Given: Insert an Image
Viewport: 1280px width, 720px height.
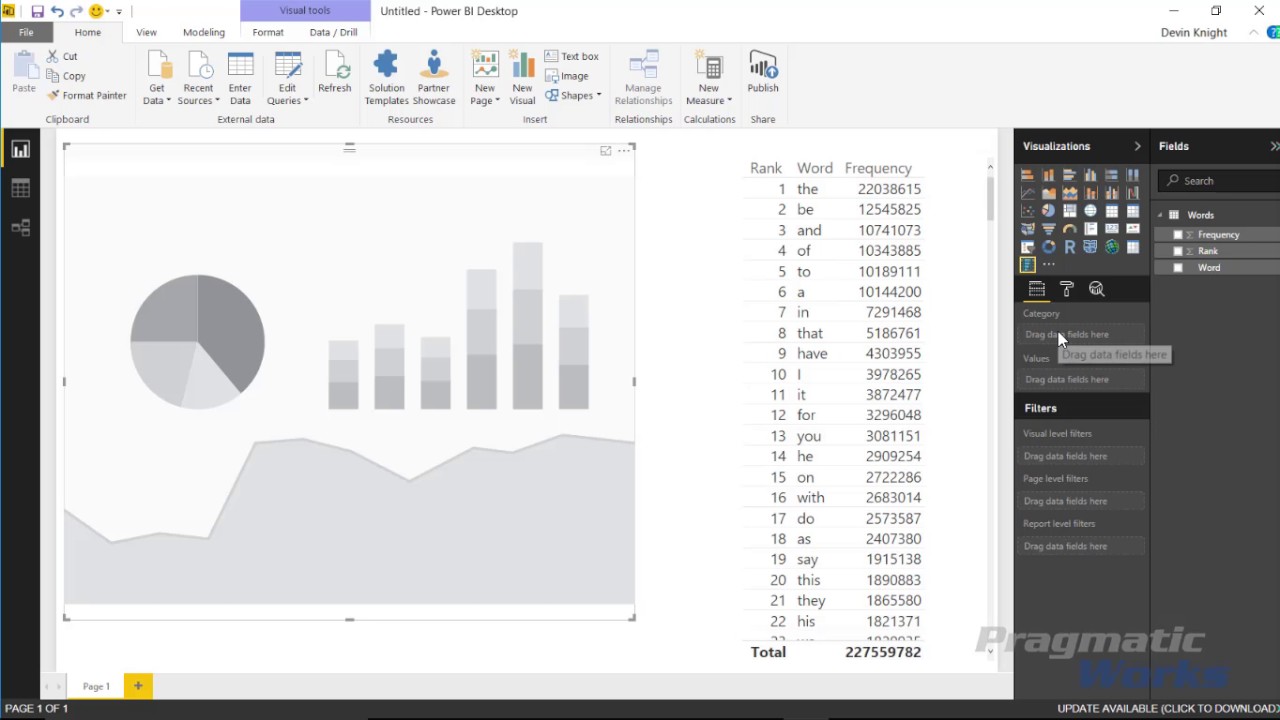Looking at the screenshot, I should point(567,76).
